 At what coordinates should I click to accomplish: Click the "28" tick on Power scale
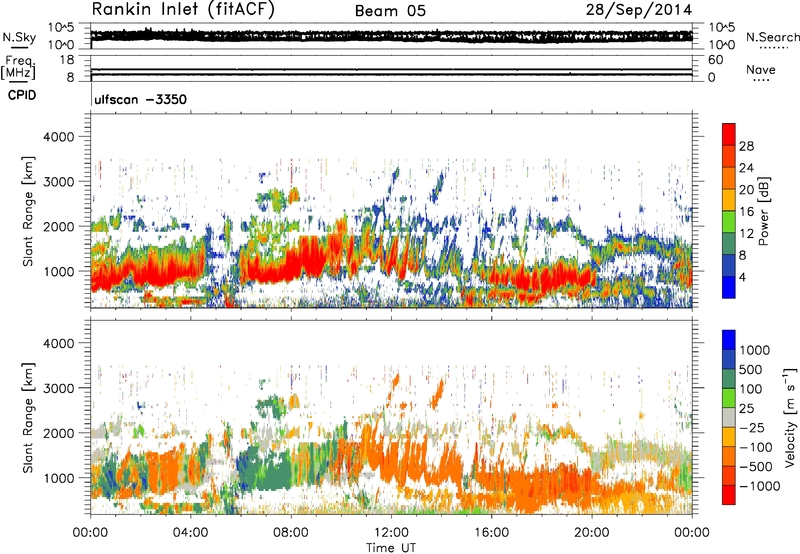click(x=746, y=146)
